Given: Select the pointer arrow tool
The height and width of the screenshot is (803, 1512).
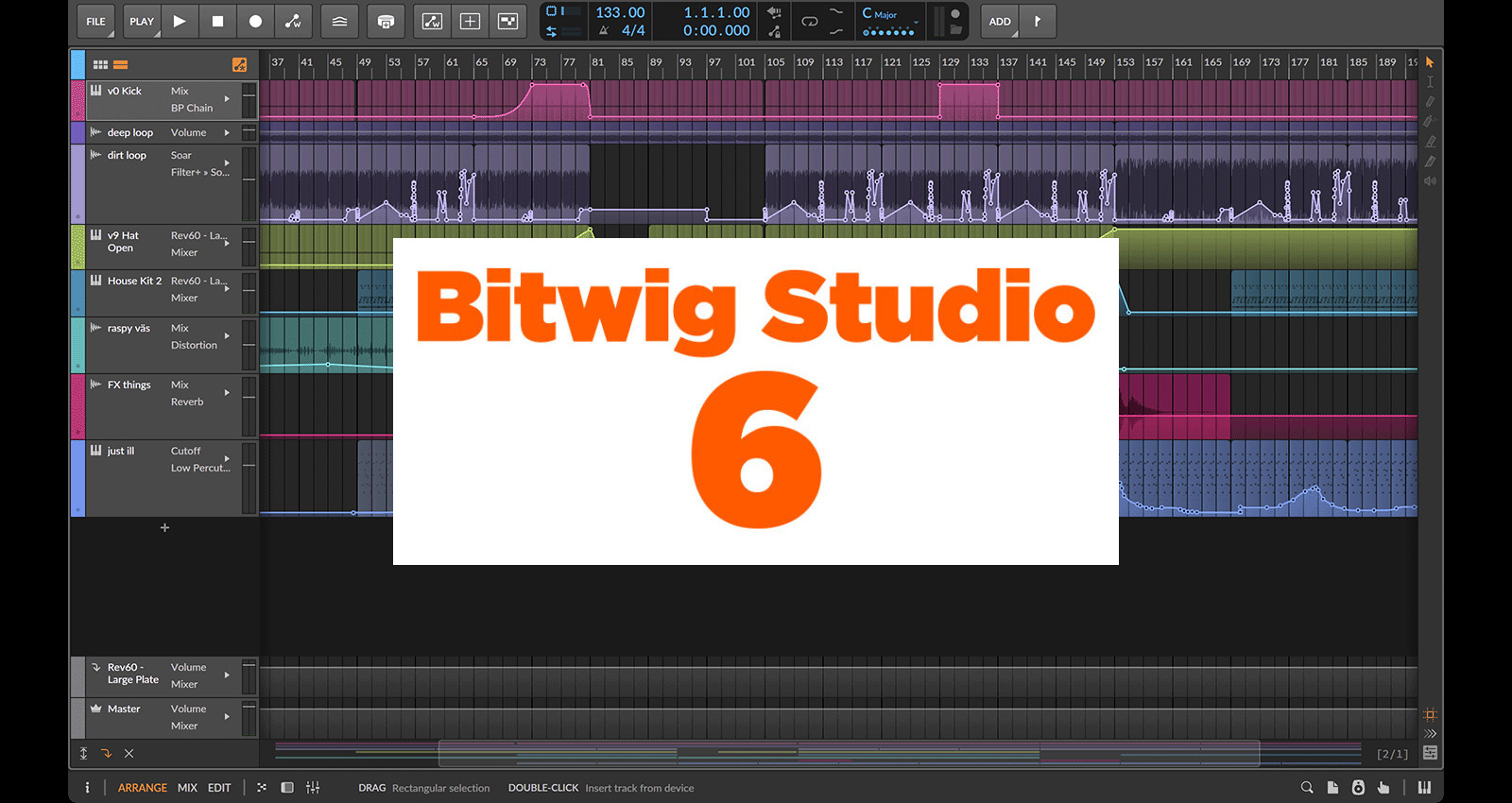Looking at the screenshot, I should [1430, 62].
